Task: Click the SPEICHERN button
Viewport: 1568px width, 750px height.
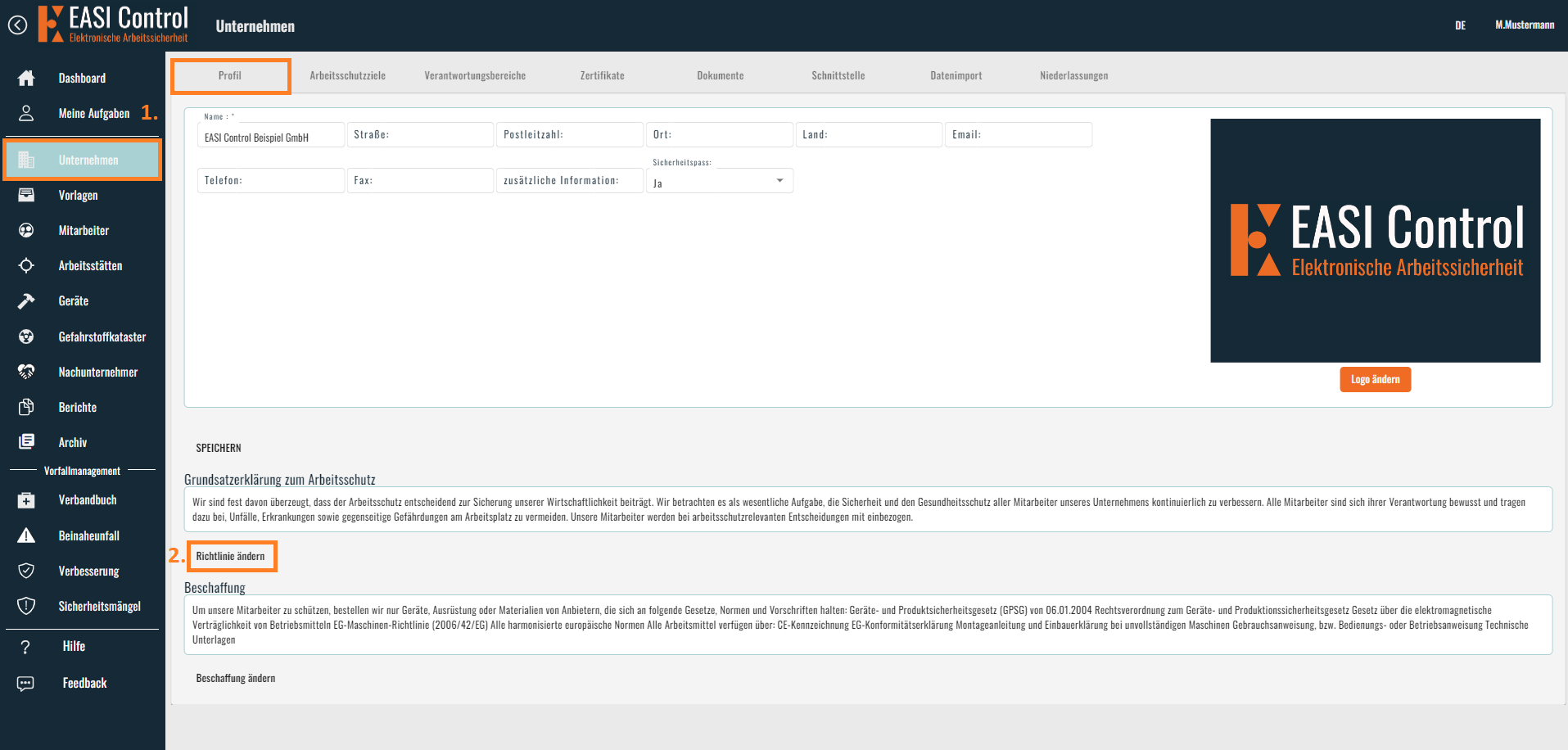Action: point(219,448)
